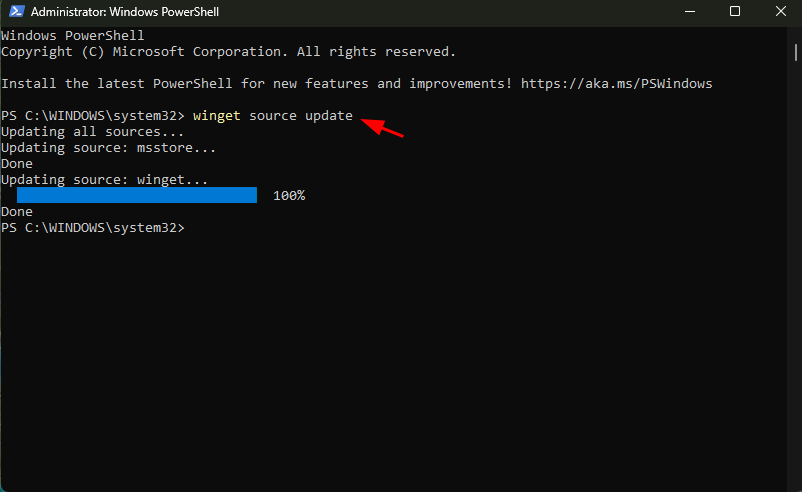
Task: Click the 'Windows PowerShell' header line
Action: 73,36
